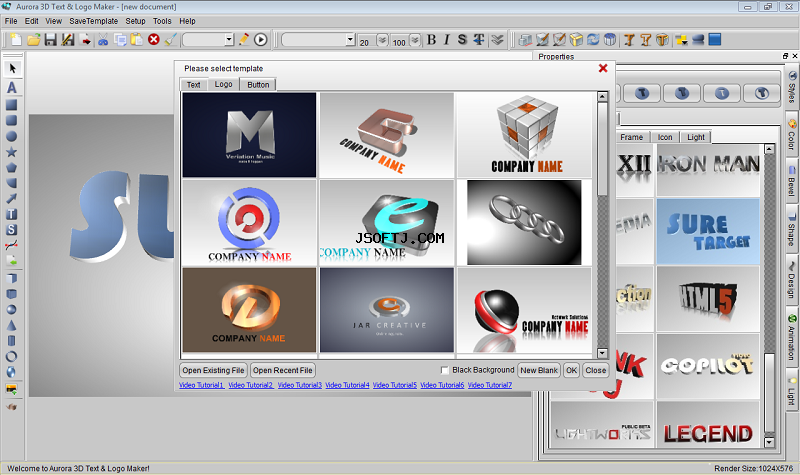The width and height of the screenshot is (800, 475).
Task: Click the Open Existing File button
Action: pyautogui.click(x=213, y=370)
